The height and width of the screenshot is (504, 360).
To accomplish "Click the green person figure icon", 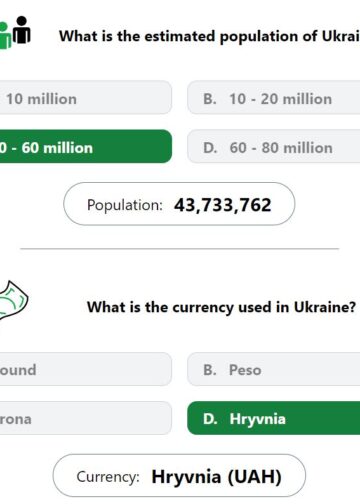I will (x=5, y=36).
